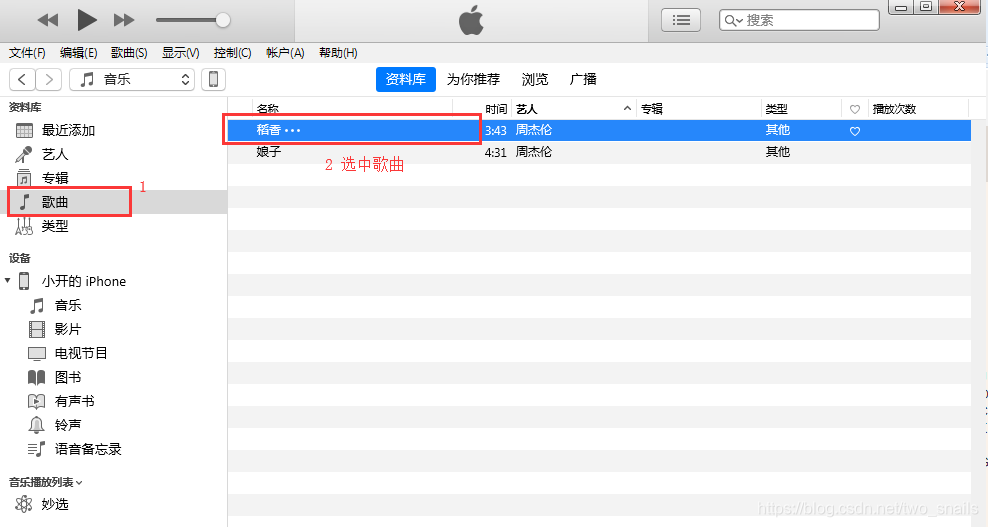Click the heart column header
Viewport: 988px width, 527px height.
click(x=854, y=109)
